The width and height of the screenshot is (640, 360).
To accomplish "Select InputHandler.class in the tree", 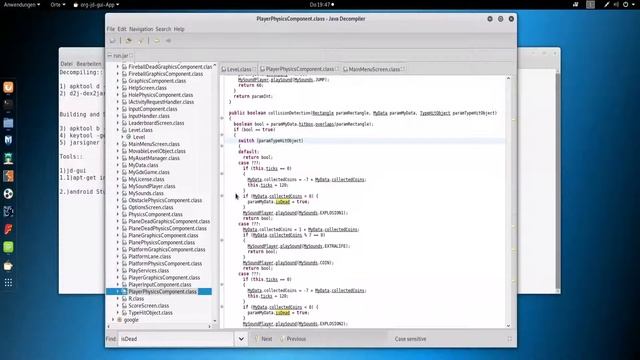I will click(149, 116).
